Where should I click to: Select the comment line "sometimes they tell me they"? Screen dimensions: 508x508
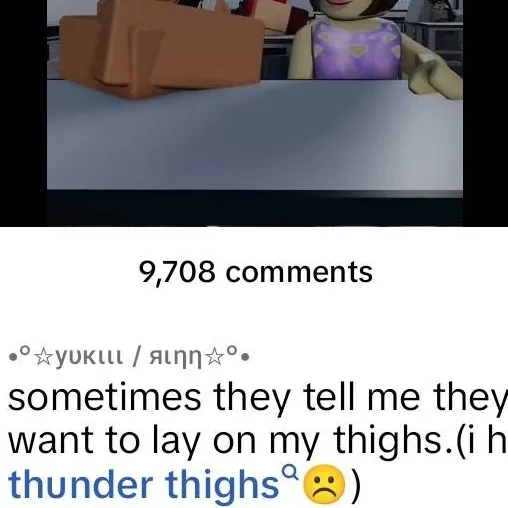point(258,398)
